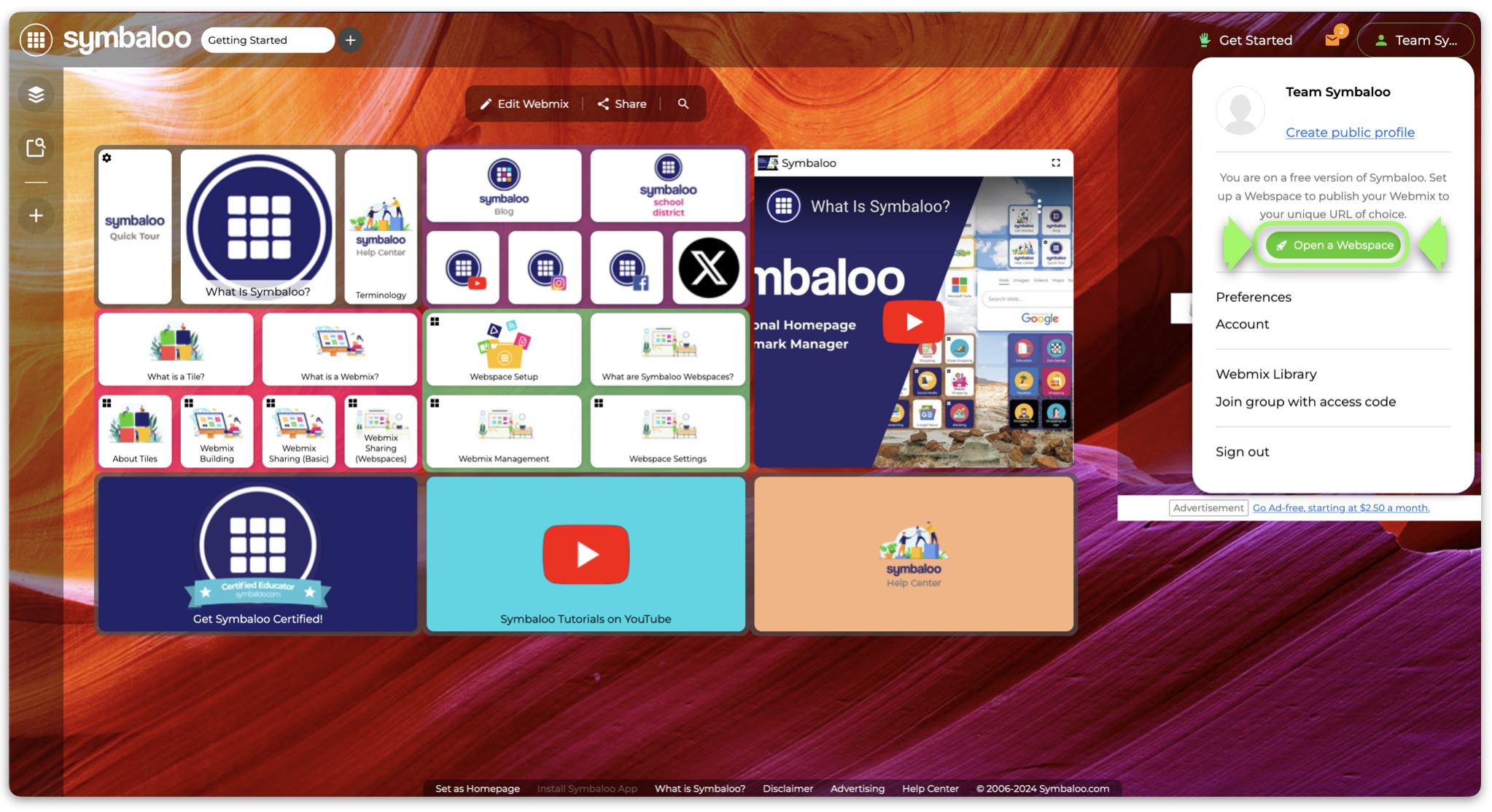Open the Webspace Settings tile
The width and height of the screenshot is (1492, 812).
668,432
